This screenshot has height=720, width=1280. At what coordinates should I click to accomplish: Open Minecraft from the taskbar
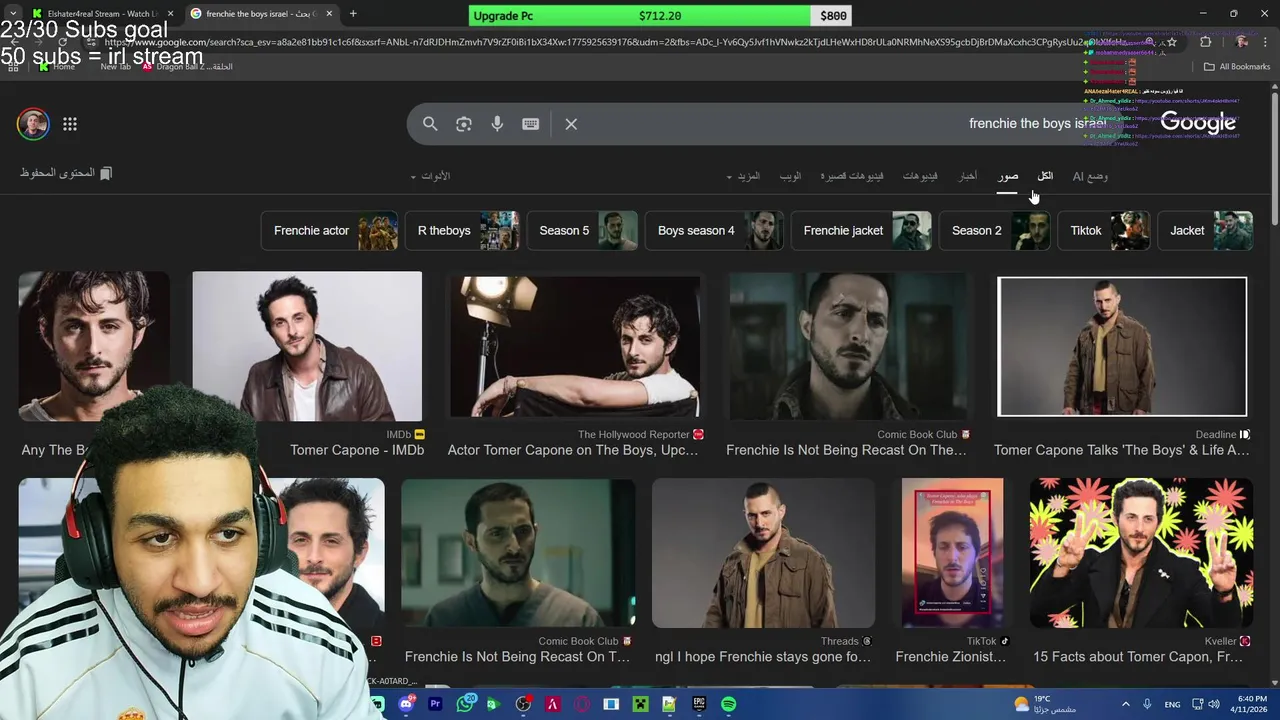[640, 704]
